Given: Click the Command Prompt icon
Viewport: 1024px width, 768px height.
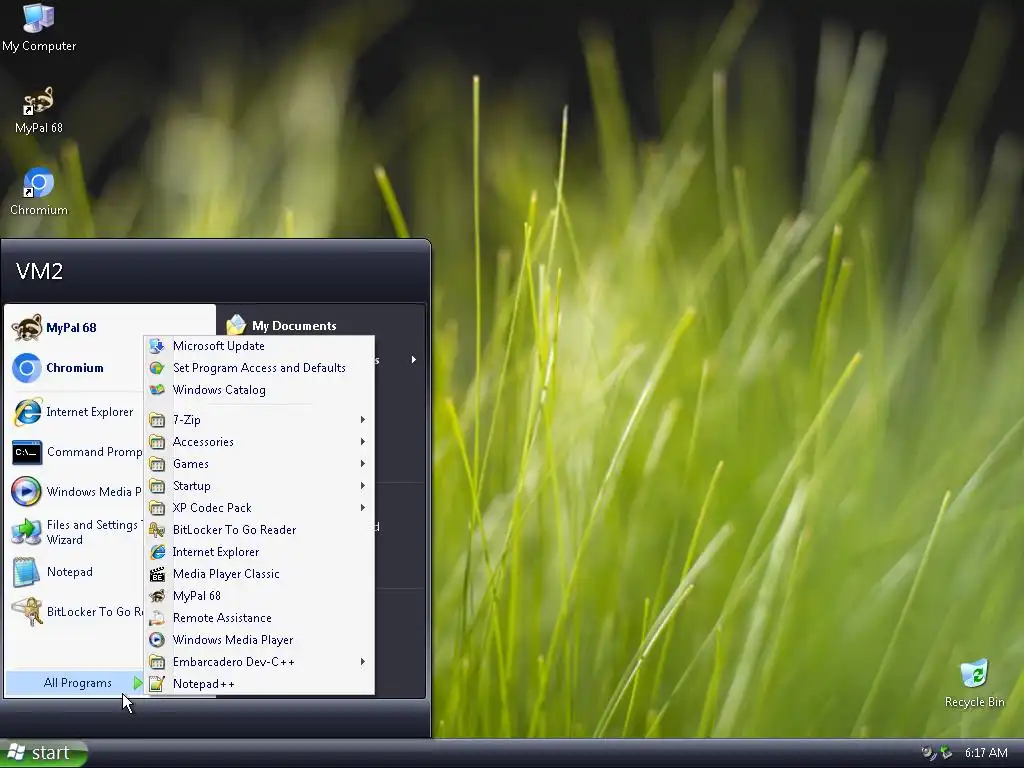Looking at the screenshot, I should point(27,452).
